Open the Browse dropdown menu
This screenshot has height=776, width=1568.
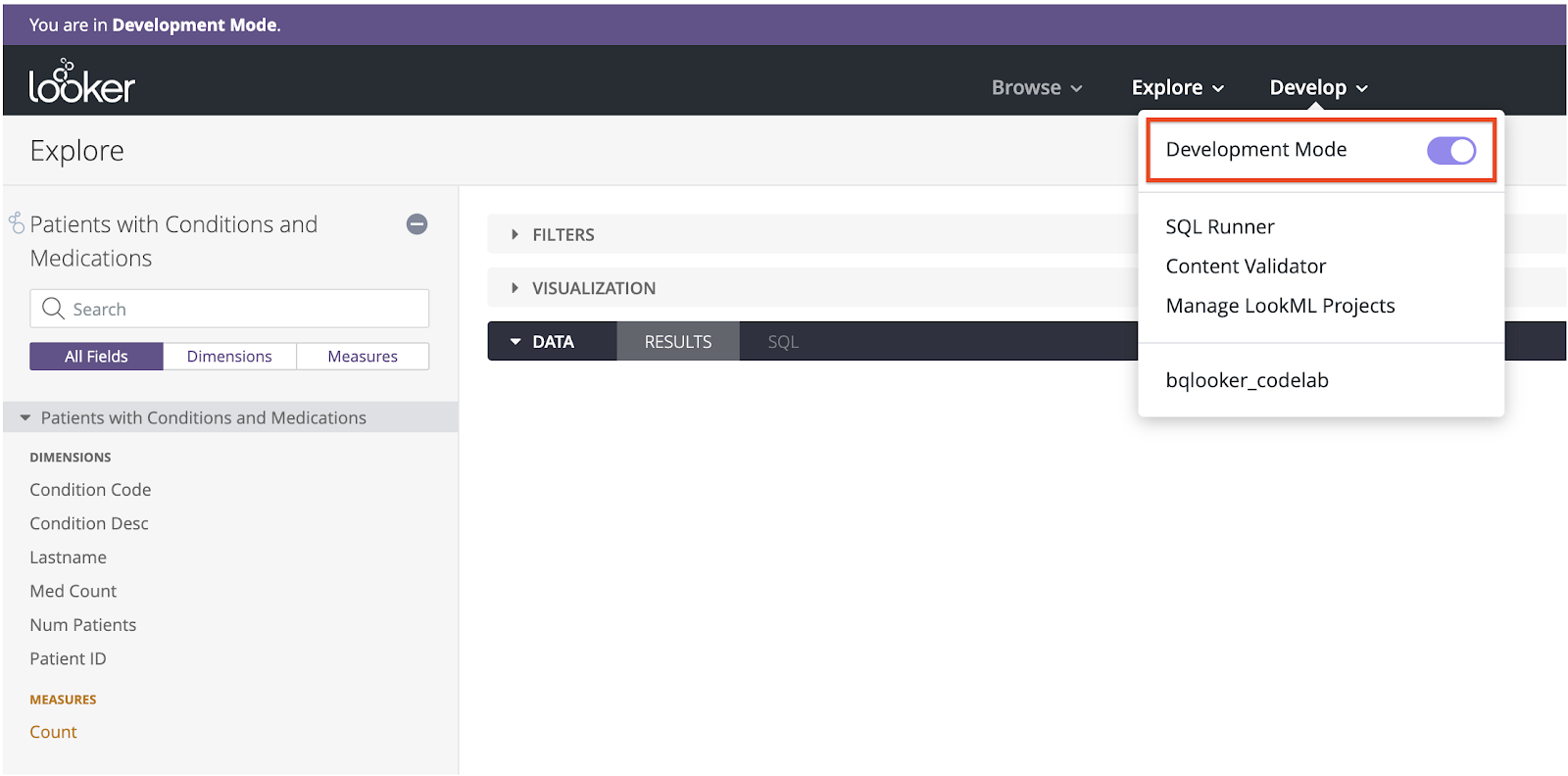pyautogui.click(x=1036, y=88)
